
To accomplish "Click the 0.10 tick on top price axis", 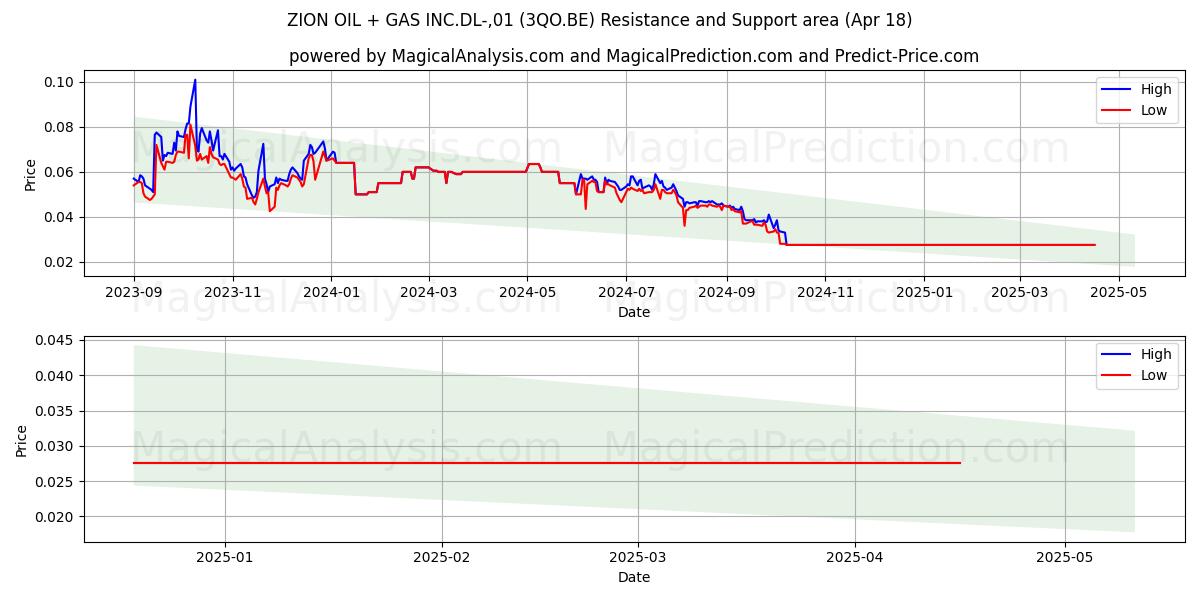I will pos(60,82).
